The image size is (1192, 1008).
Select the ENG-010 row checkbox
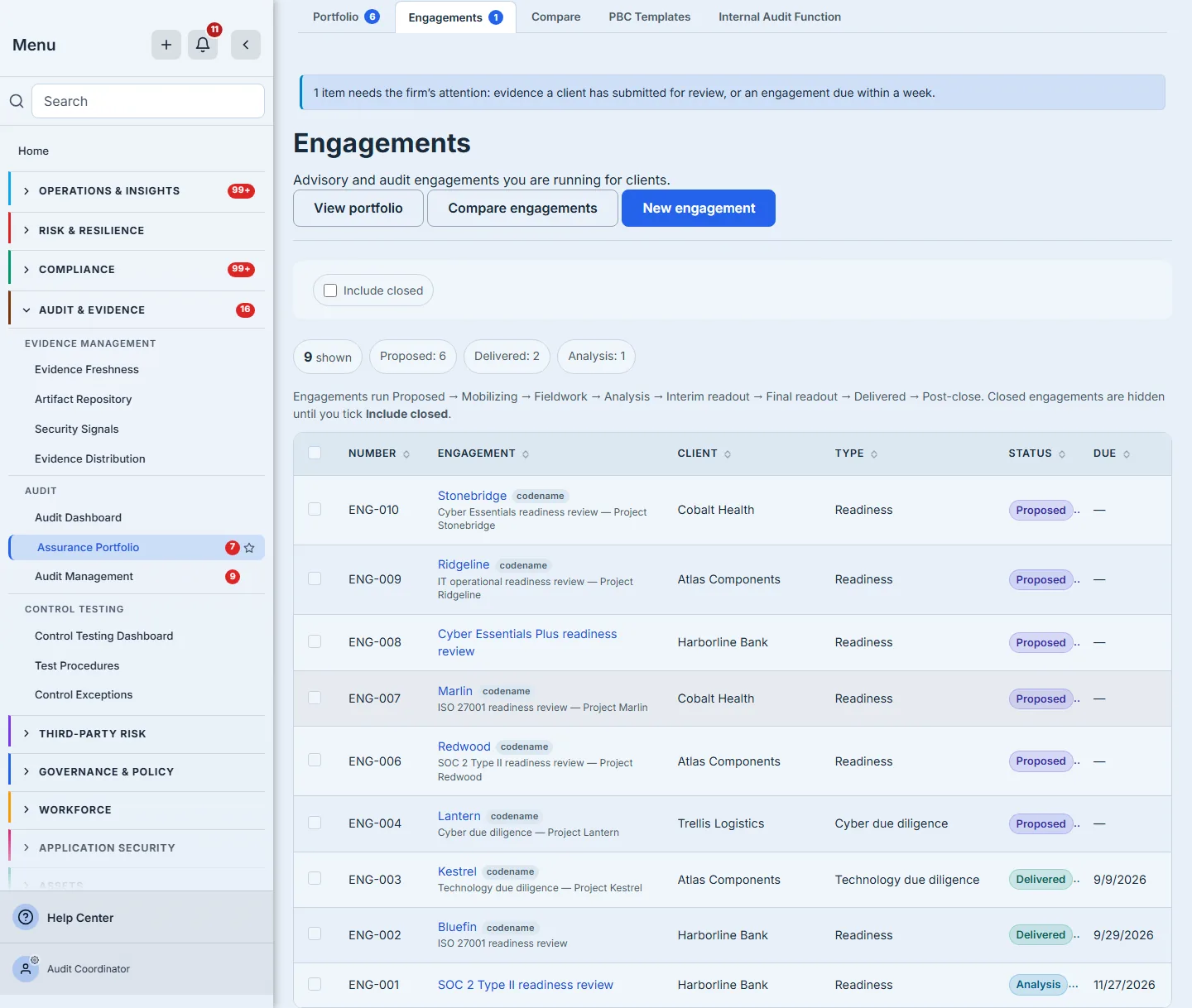tap(315, 509)
